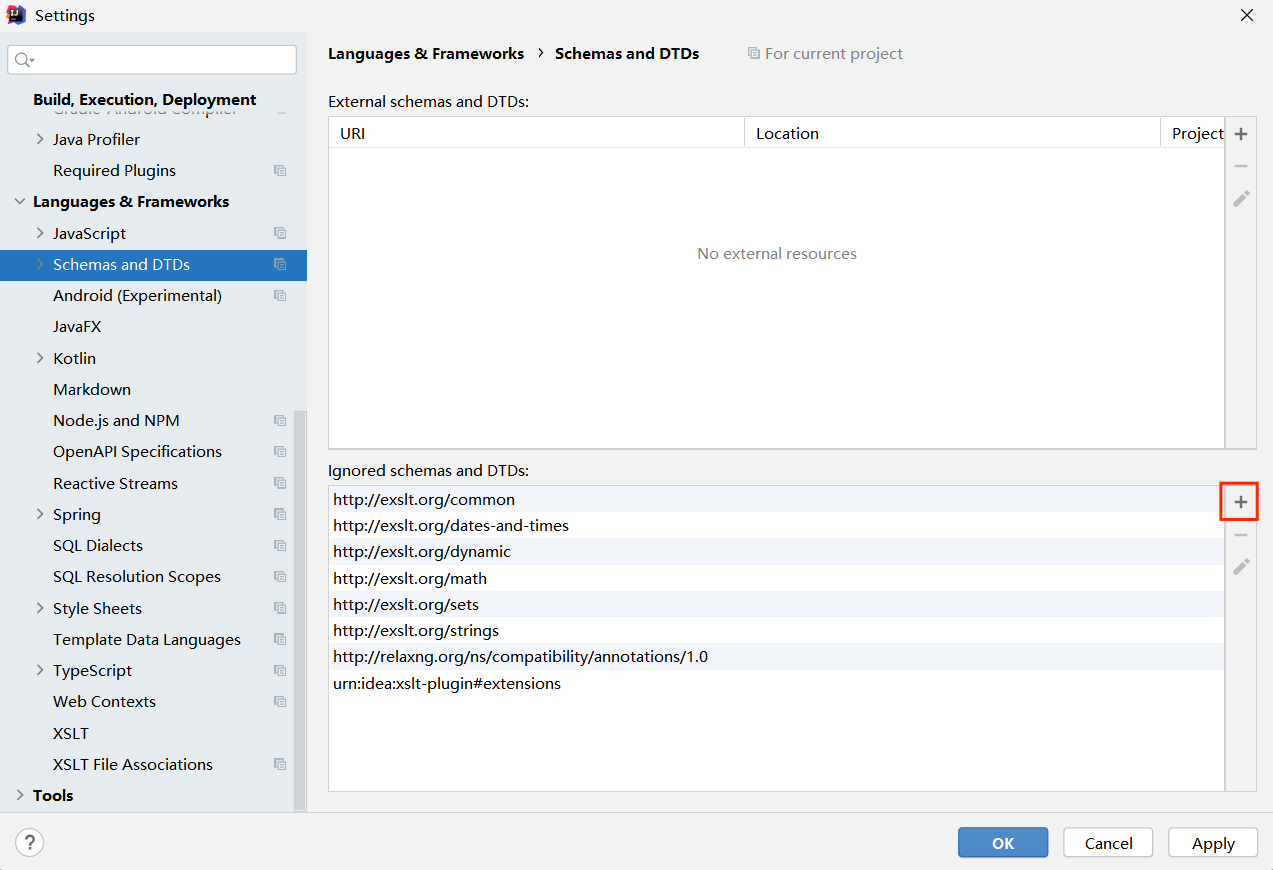Expand the Schemas and DTDs node

pyautogui.click(x=40, y=265)
